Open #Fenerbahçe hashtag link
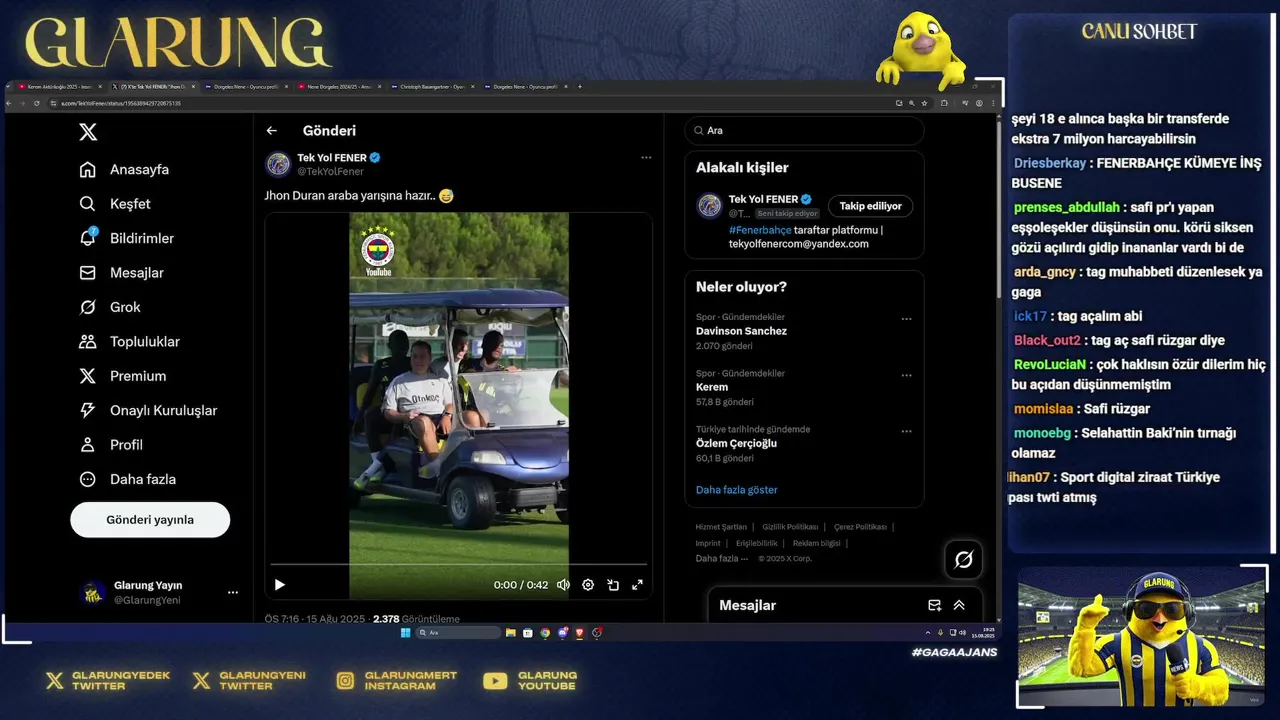The image size is (1280, 720). click(x=760, y=230)
